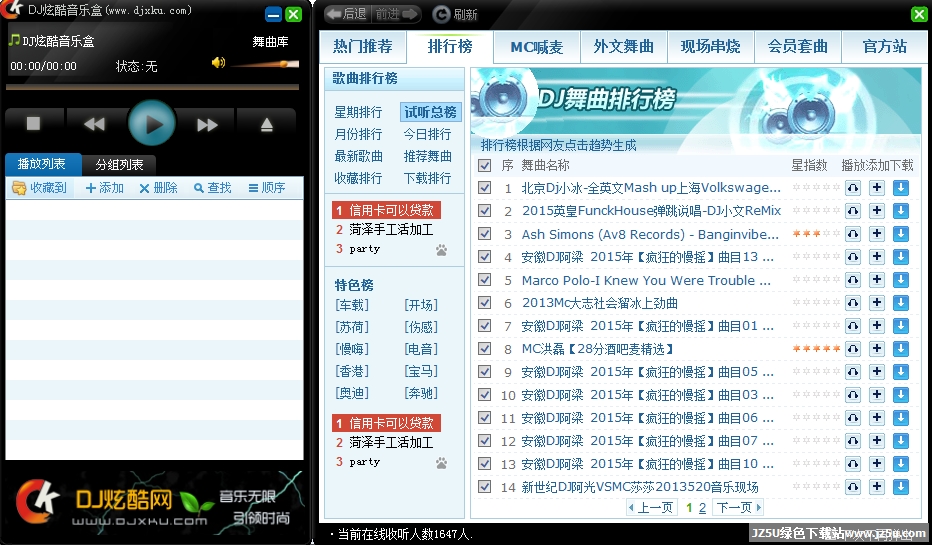
Task: Open the 会员套曲 tab
Action: pos(798,46)
